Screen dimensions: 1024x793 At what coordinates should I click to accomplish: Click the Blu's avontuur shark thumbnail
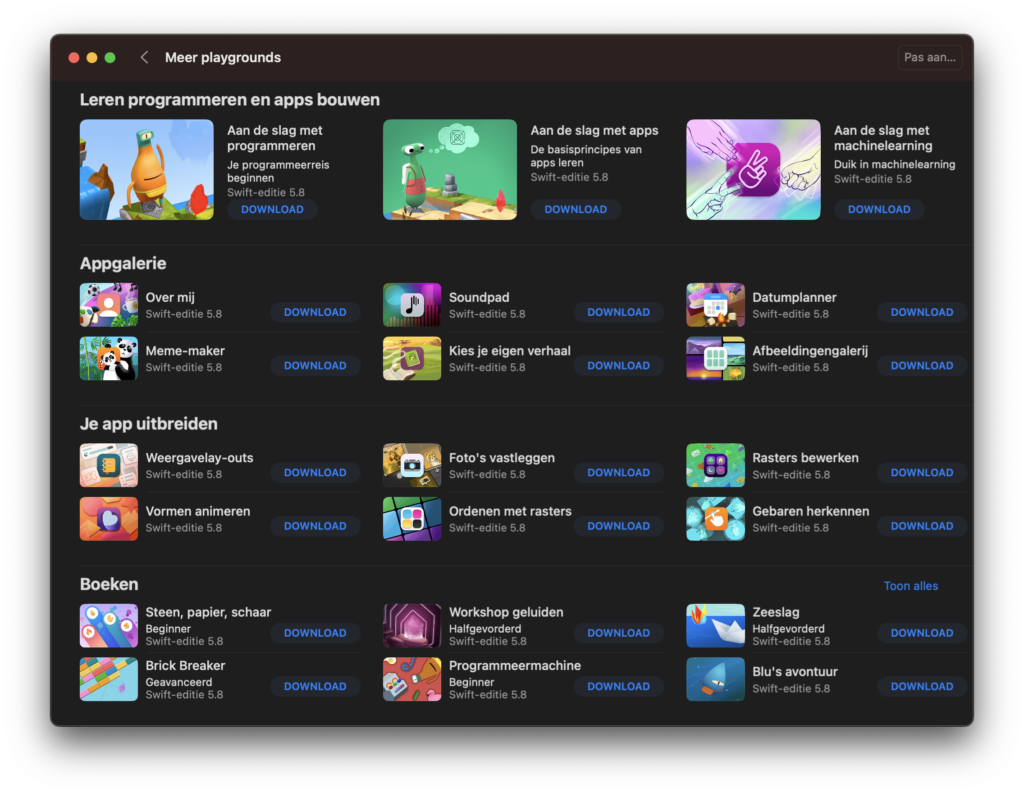point(715,679)
